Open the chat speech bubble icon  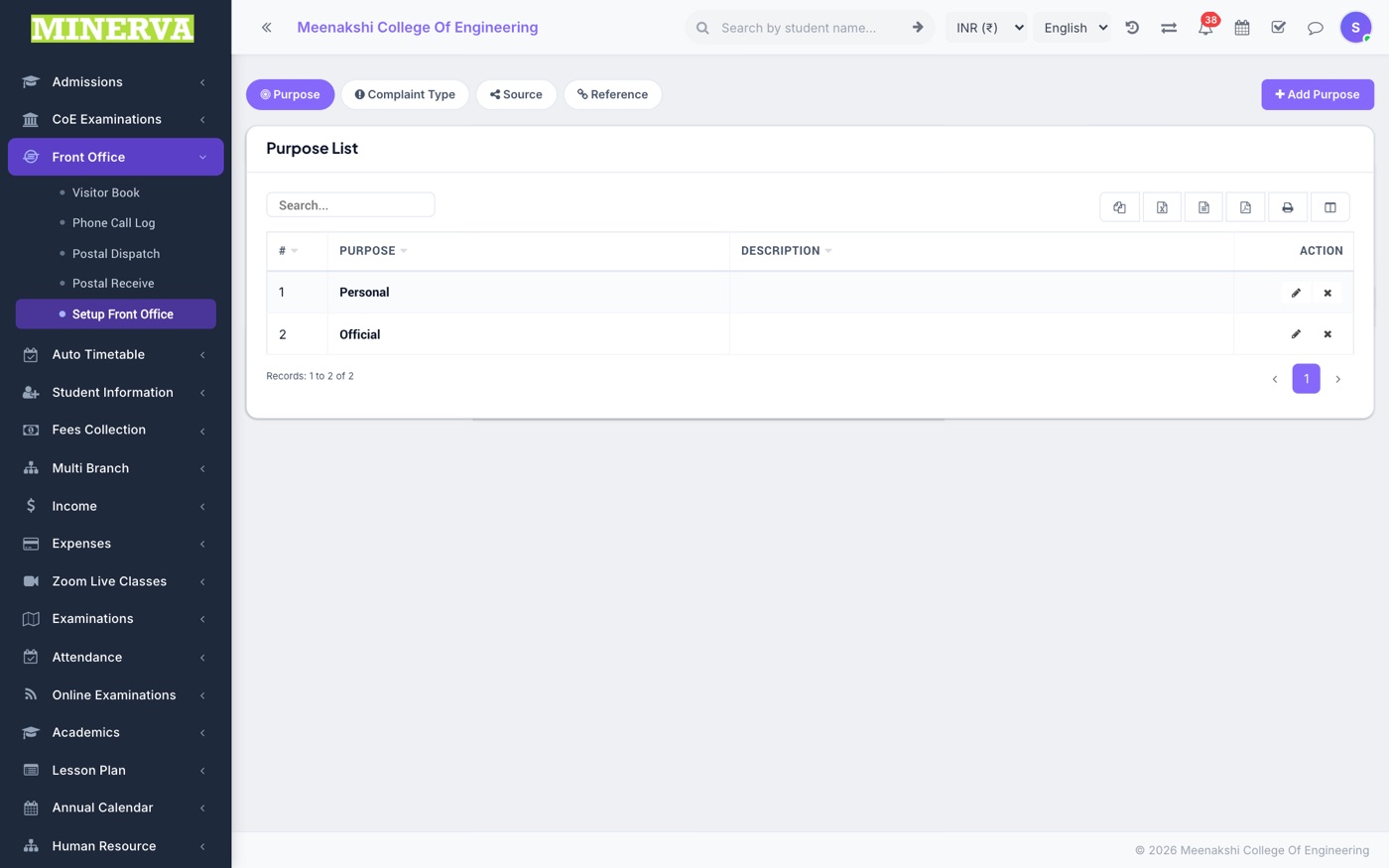[1316, 28]
